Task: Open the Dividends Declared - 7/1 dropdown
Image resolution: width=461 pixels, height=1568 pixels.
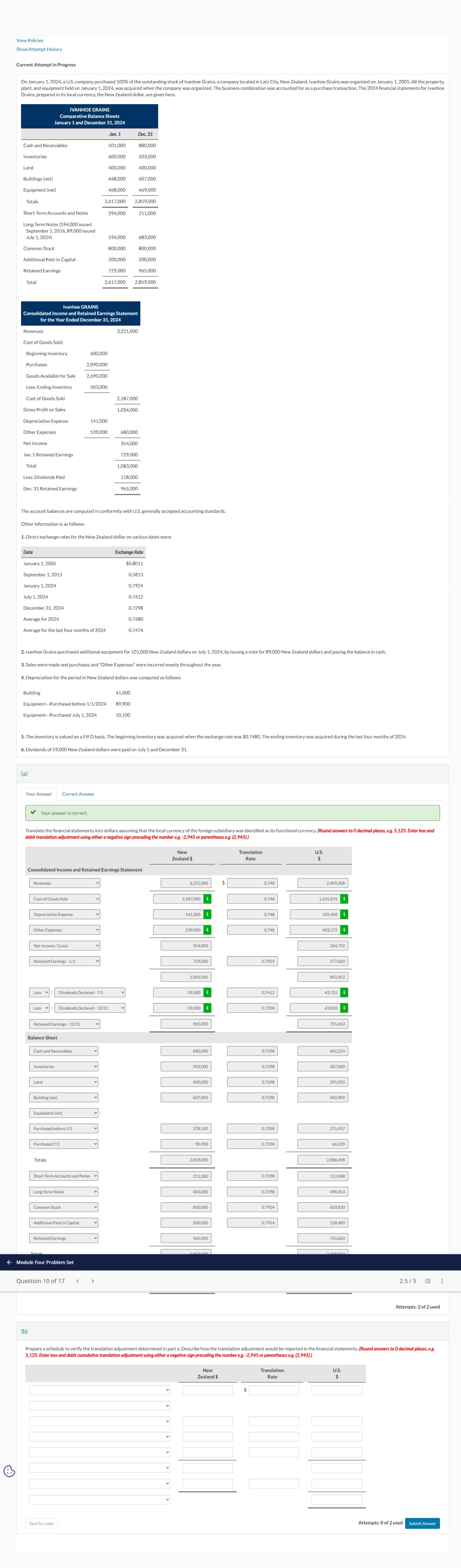Action: pyautogui.click(x=90, y=992)
